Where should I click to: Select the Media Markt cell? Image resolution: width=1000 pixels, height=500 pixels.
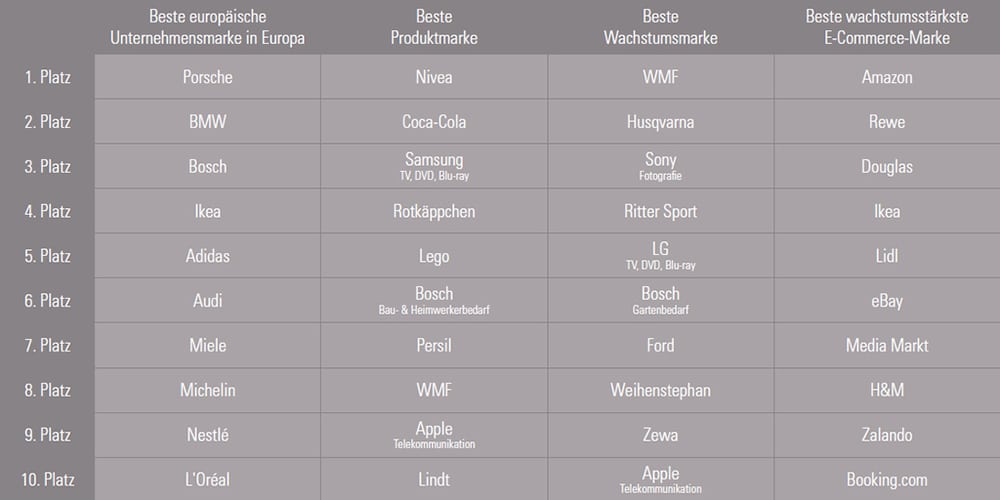point(887,345)
